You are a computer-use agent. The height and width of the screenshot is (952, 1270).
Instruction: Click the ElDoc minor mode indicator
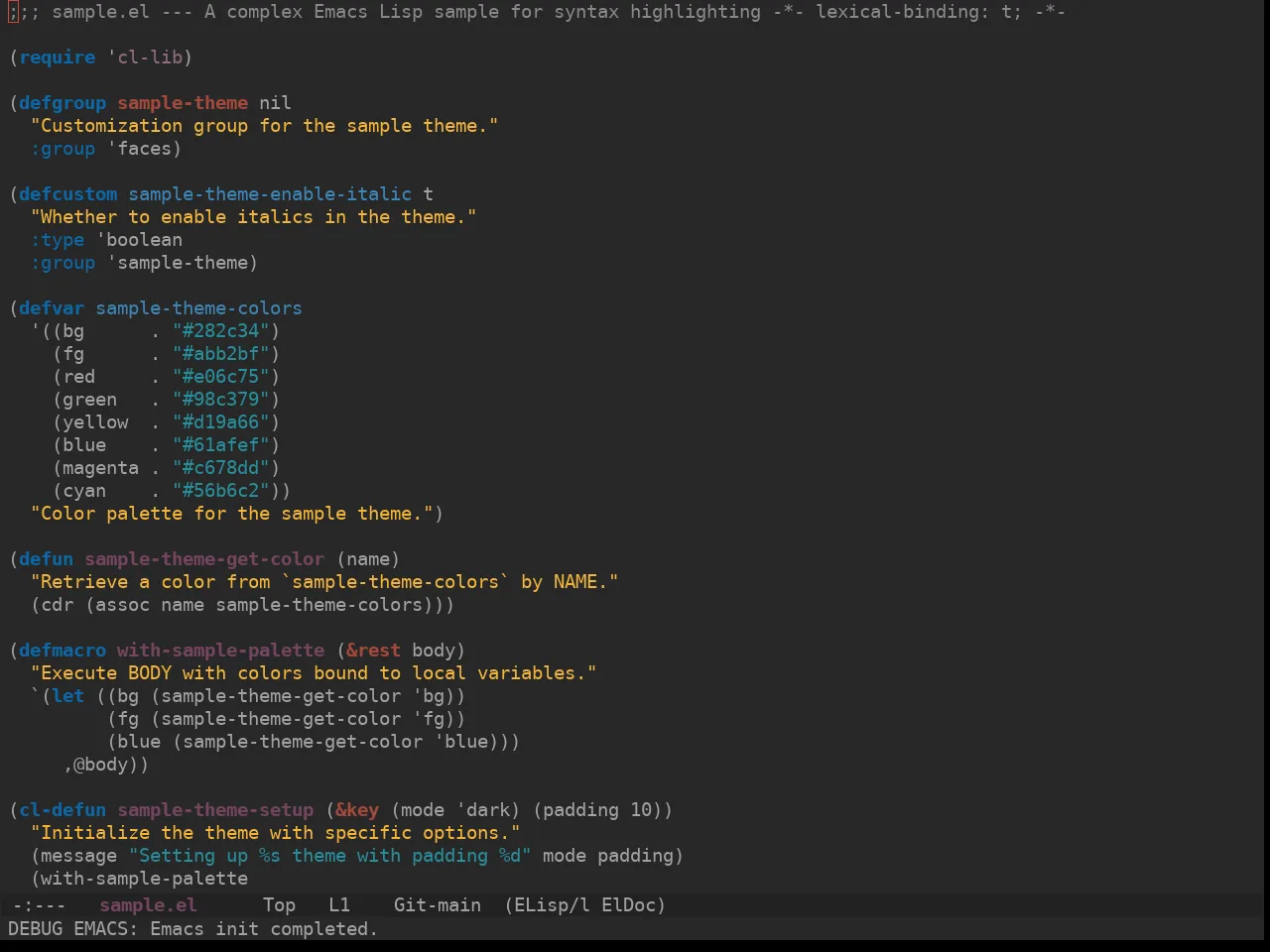pos(628,904)
